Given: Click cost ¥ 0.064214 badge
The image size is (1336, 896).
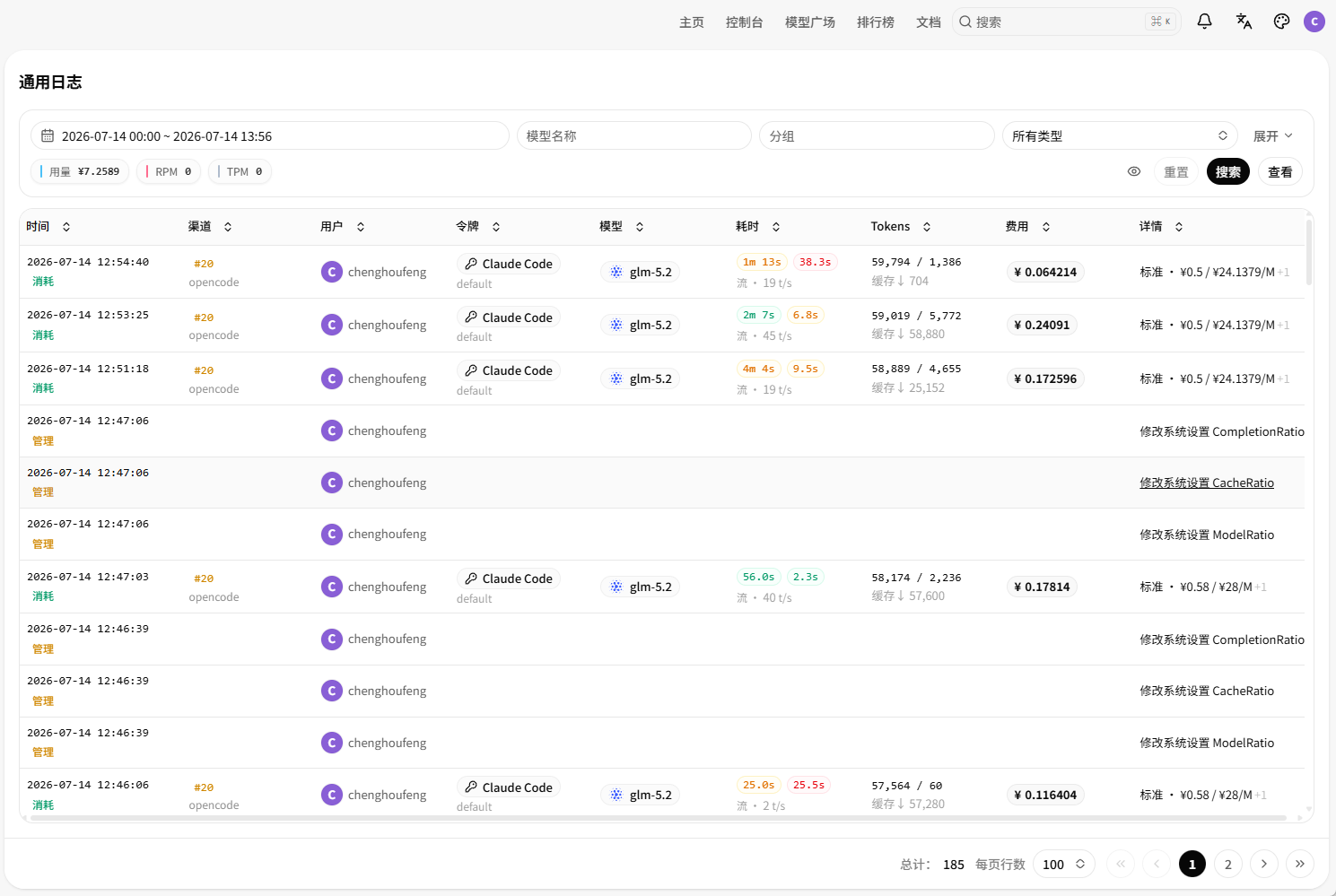Looking at the screenshot, I should coord(1045,272).
